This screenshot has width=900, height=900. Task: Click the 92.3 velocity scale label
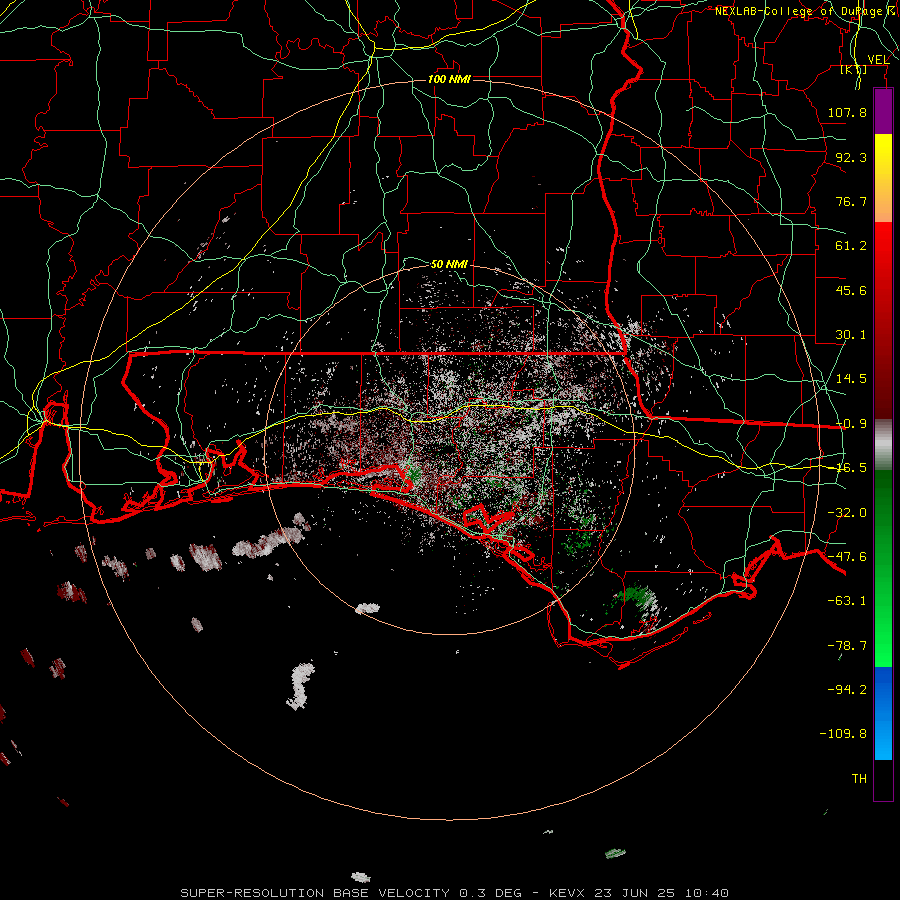tap(851, 157)
